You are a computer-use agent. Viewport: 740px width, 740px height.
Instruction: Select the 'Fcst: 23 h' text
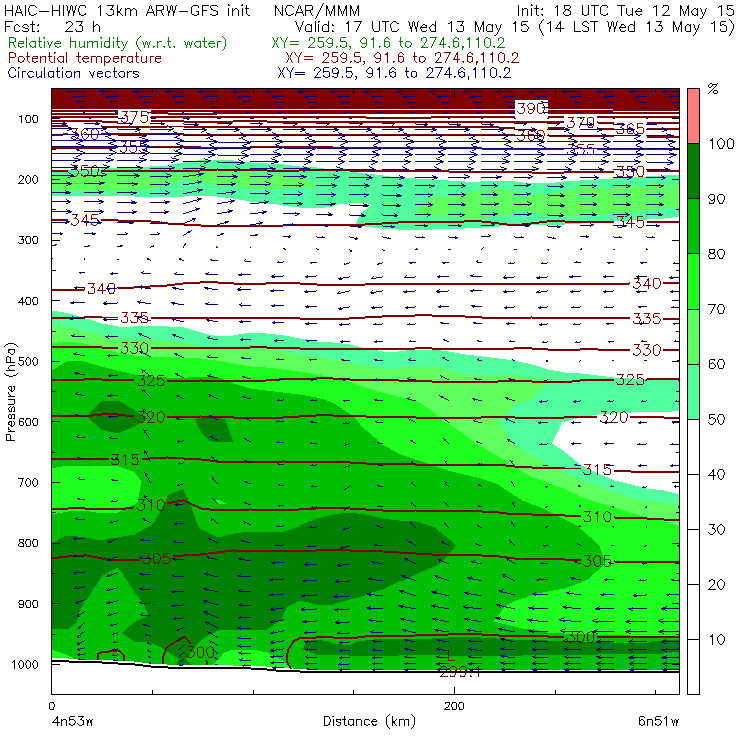point(52,26)
